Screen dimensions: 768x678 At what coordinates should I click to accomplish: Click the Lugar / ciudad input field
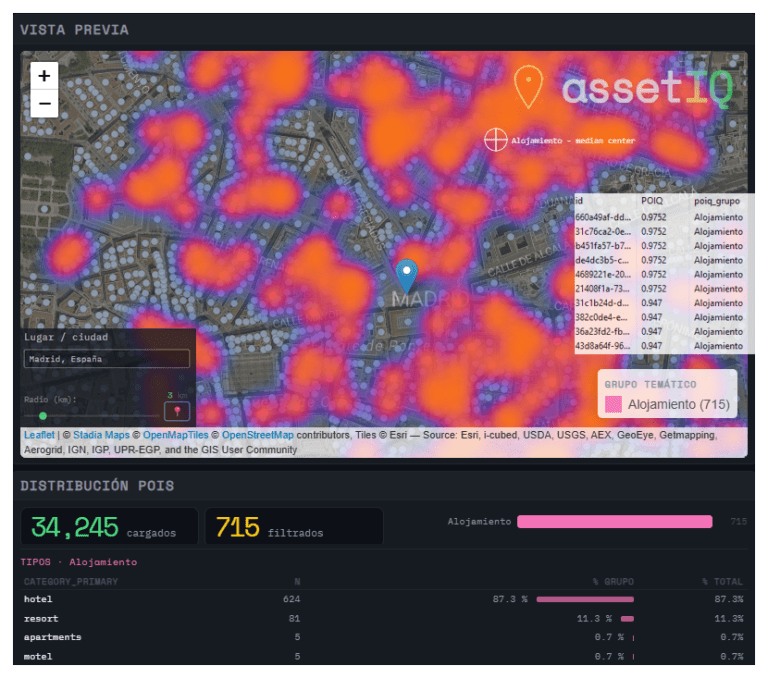click(107, 359)
